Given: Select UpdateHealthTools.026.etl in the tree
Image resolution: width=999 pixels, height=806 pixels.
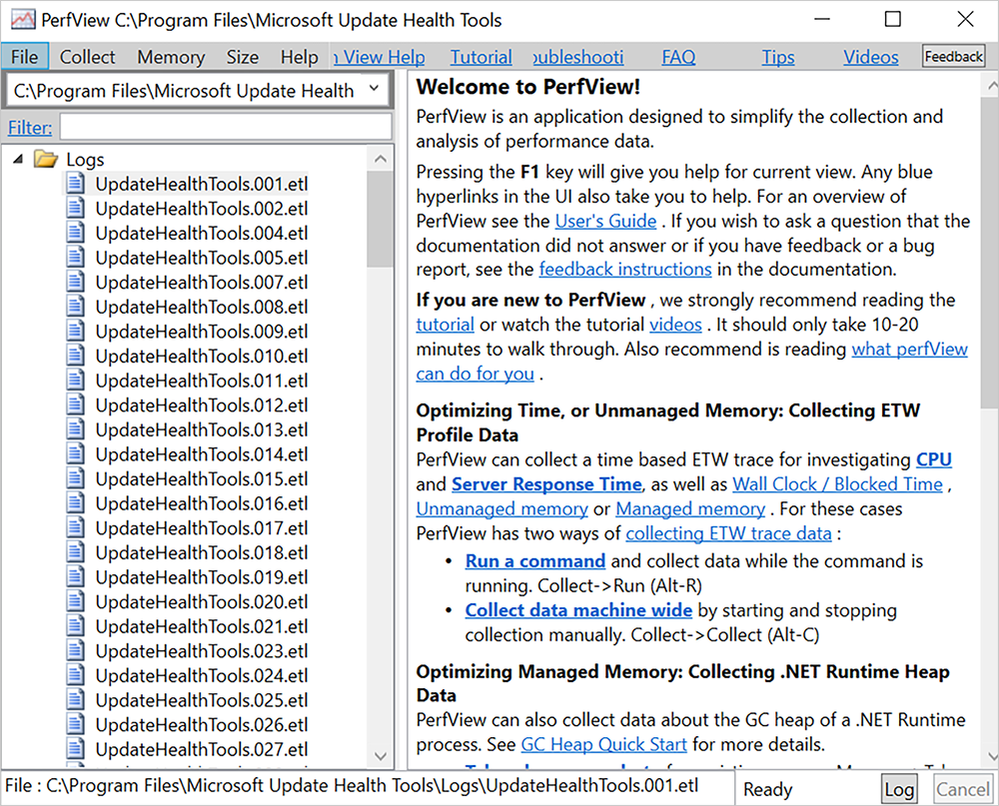Looking at the screenshot, I should pyautogui.click(x=201, y=724).
